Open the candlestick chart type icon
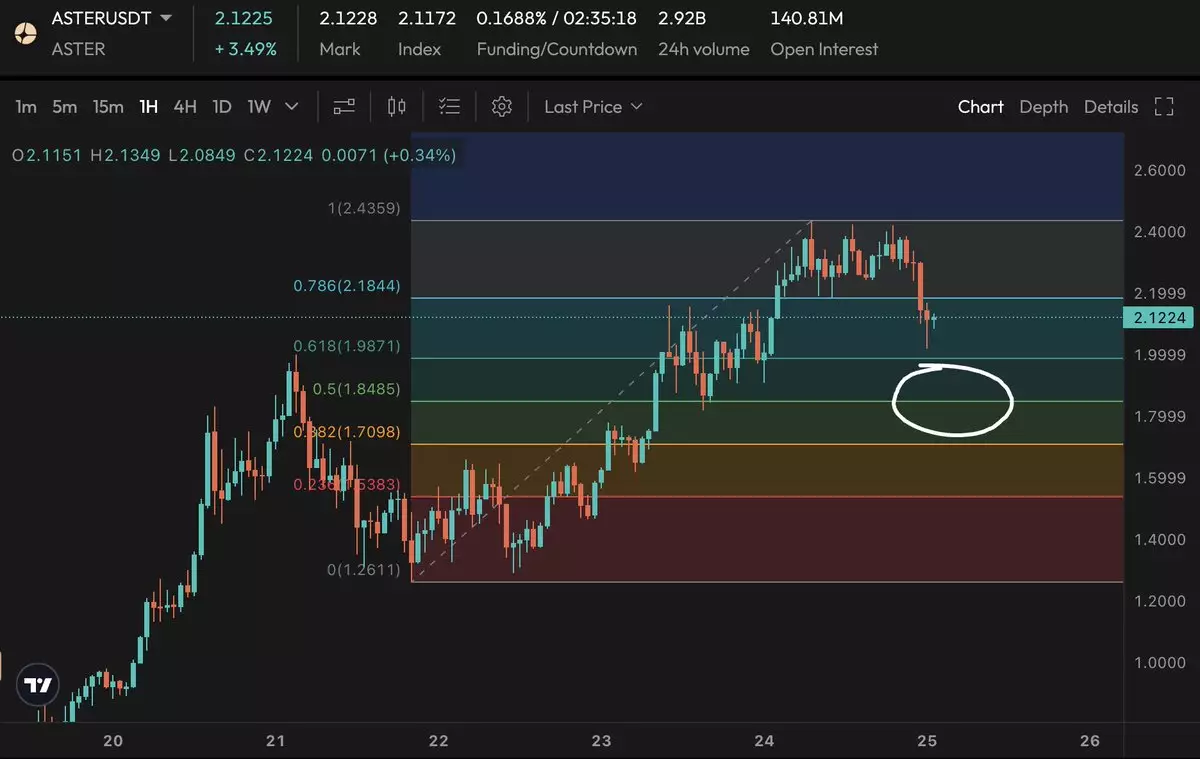Viewport: 1200px width, 759px height. [x=397, y=107]
